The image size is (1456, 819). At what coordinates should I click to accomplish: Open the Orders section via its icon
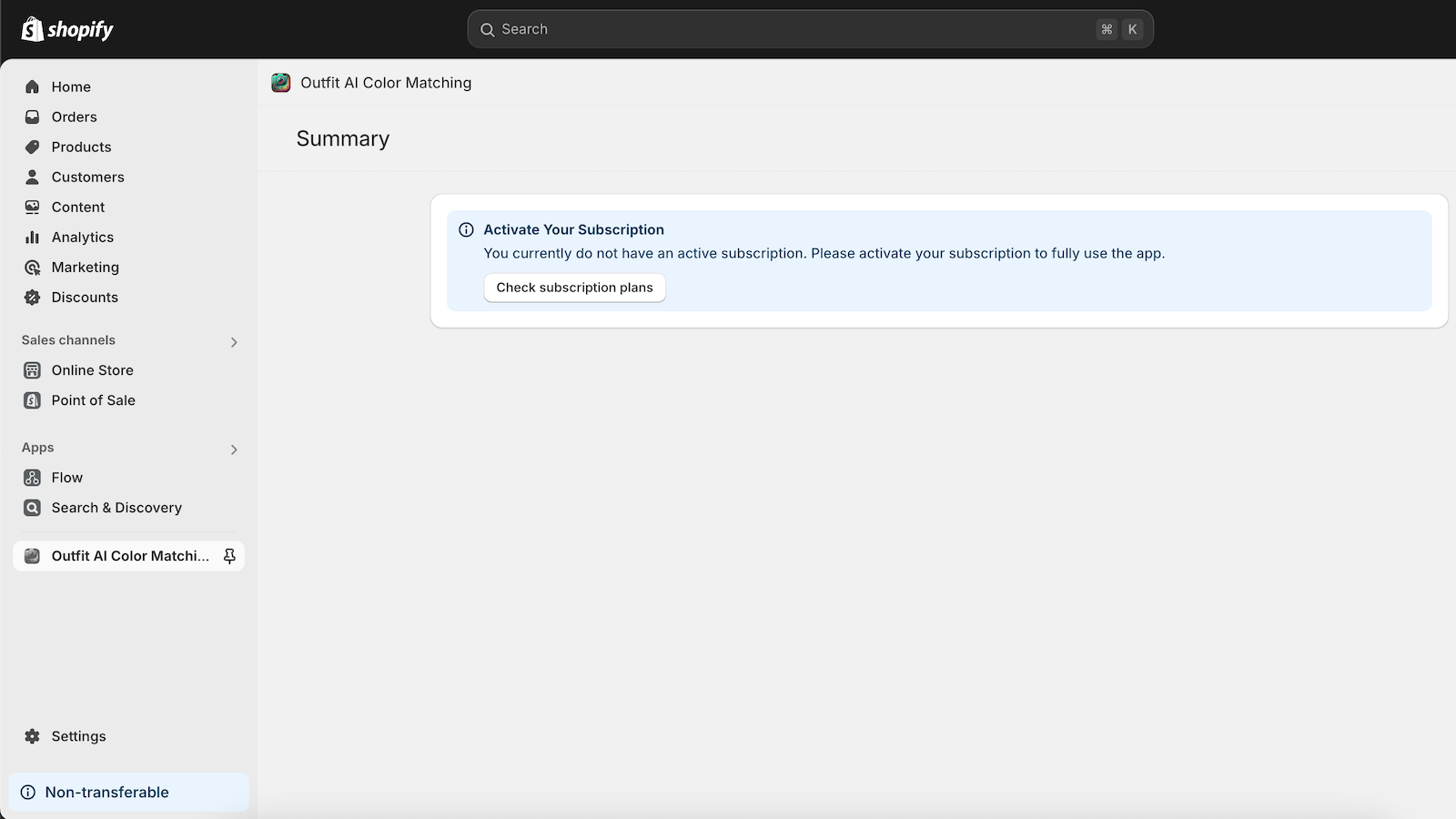(x=32, y=116)
